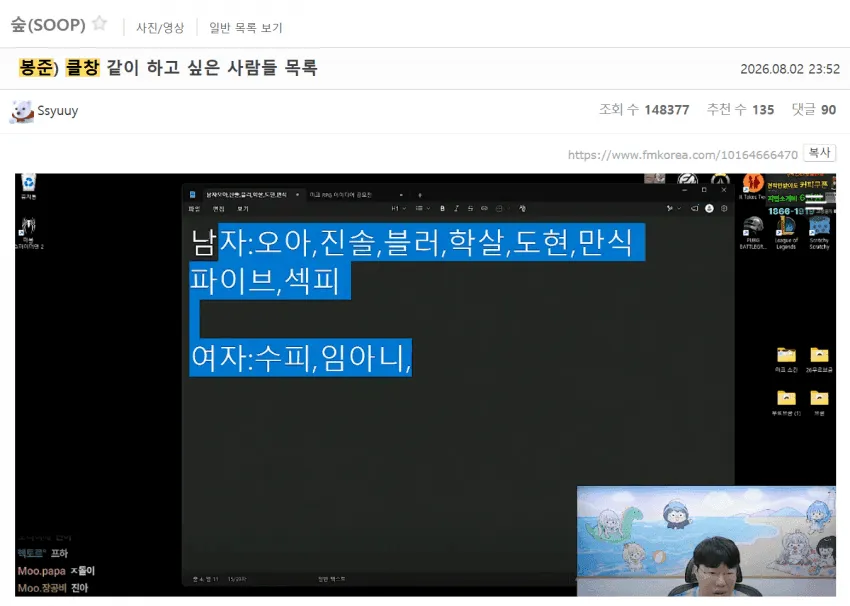The width and height of the screenshot is (850, 606).
Task: Open the Marvel Spider-Man 2 desktop shortcut
Action: [x=28, y=233]
